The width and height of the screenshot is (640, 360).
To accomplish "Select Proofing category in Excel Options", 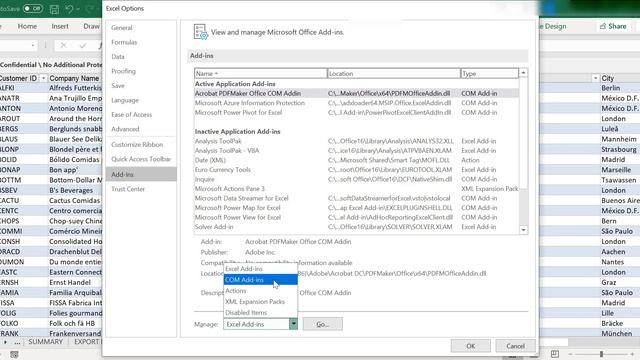I will [141, 71].
